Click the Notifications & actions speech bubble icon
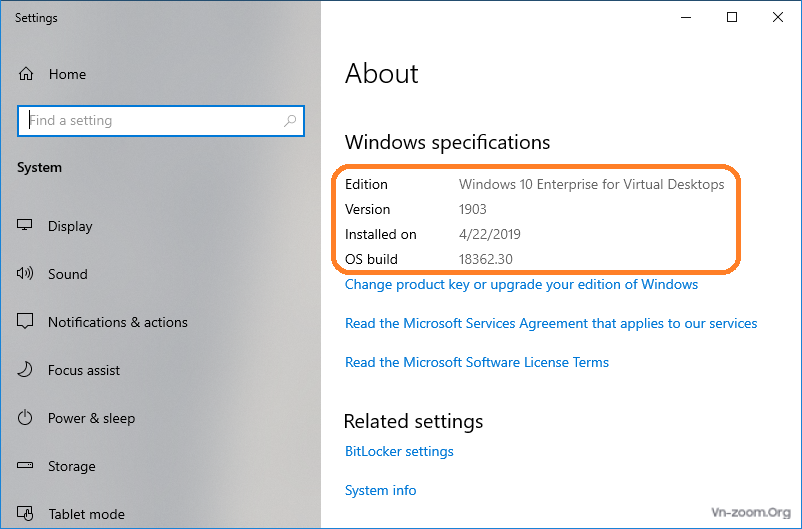This screenshot has width=802, height=529. [25, 321]
